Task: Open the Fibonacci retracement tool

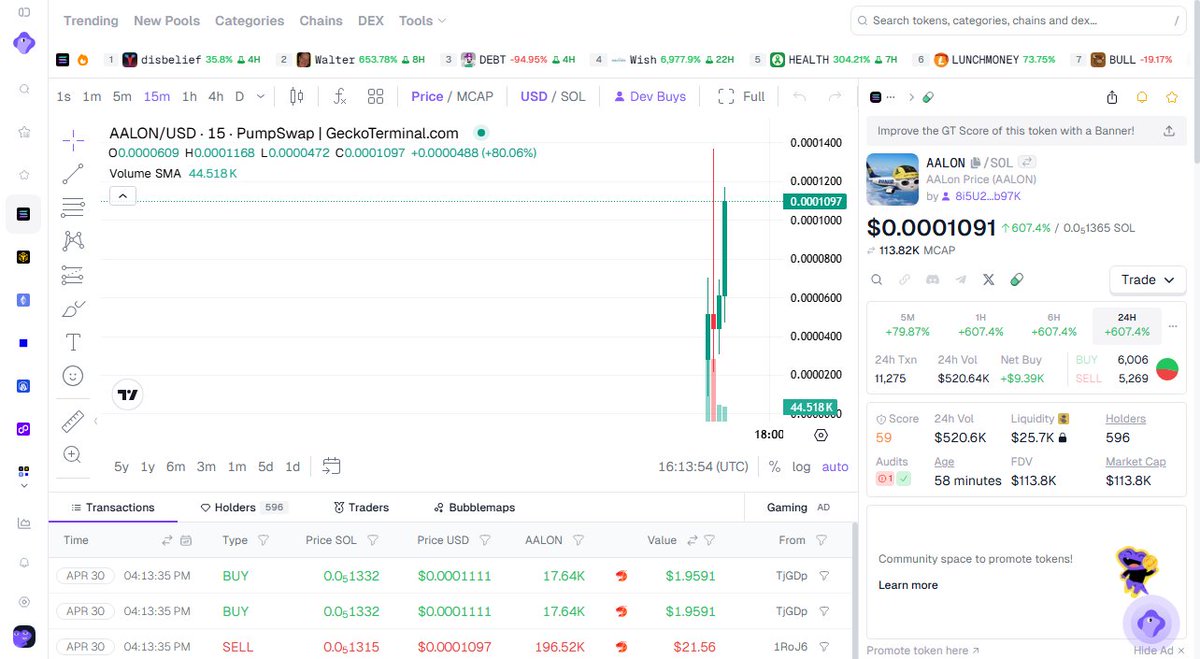Action: 73,207
